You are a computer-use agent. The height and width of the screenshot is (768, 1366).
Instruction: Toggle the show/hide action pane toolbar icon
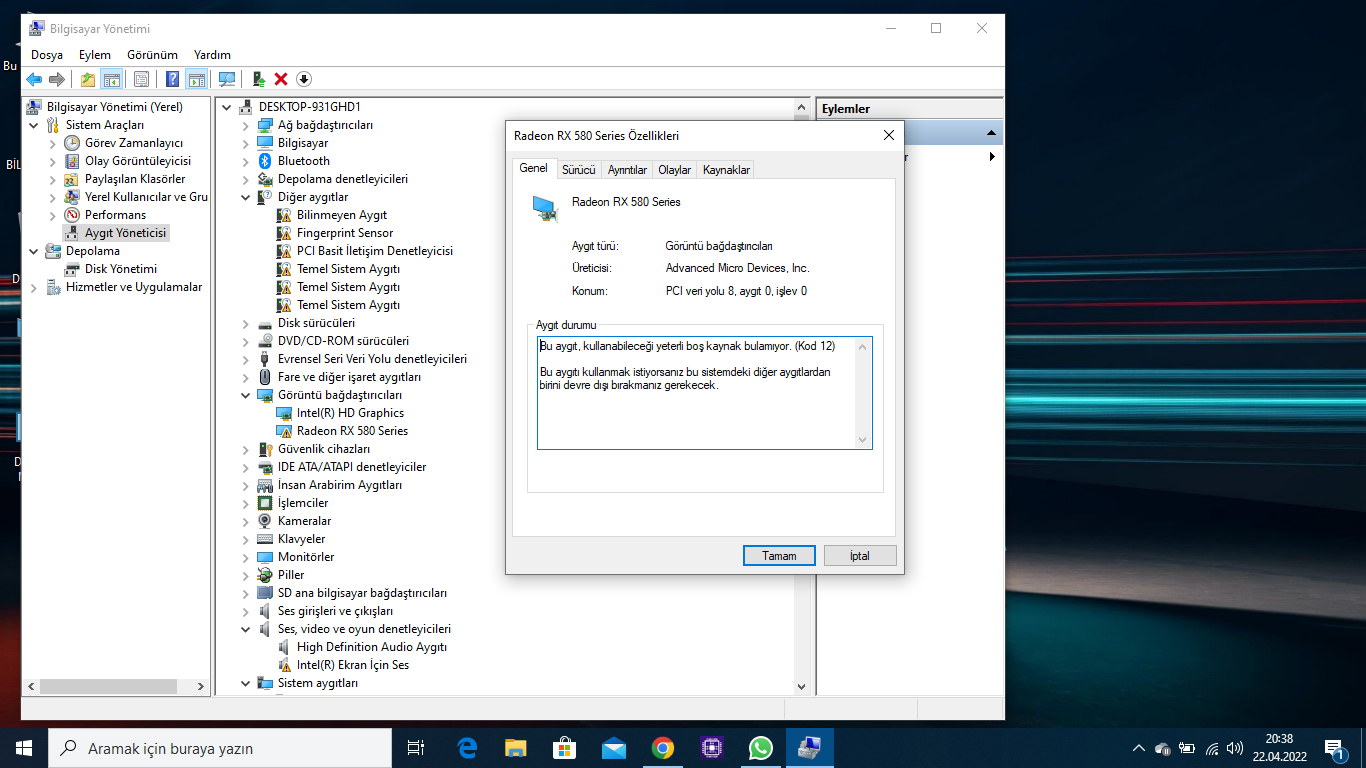(196, 79)
